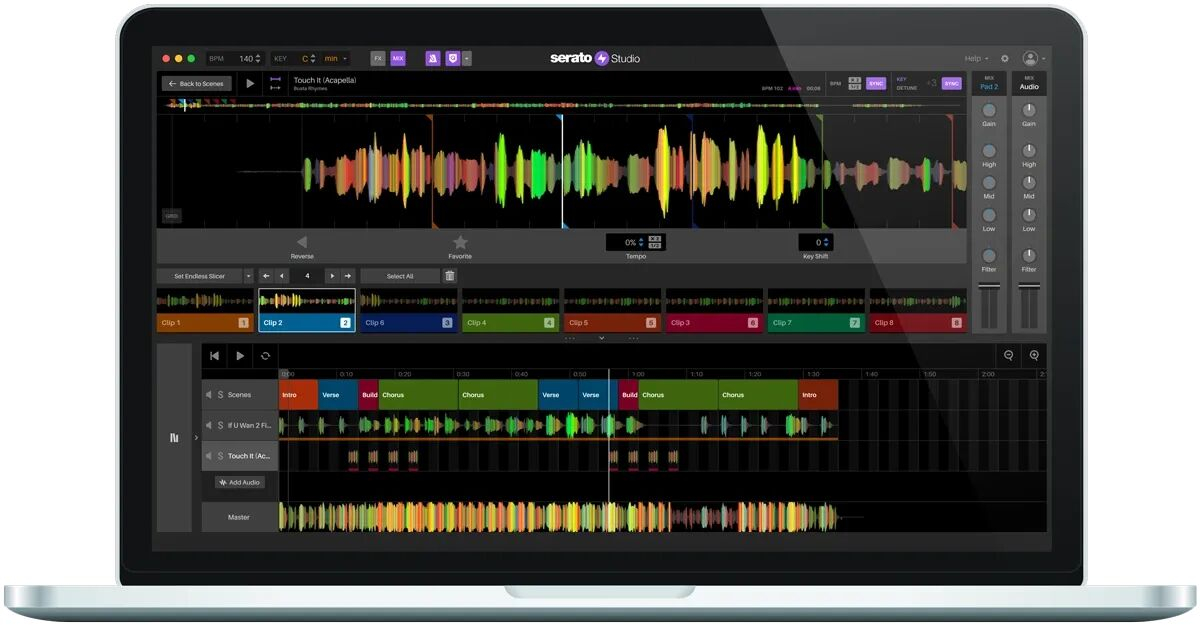Toggle the FX button in the top bar
This screenshot has width=1200, height=625.
coord(378,59)
